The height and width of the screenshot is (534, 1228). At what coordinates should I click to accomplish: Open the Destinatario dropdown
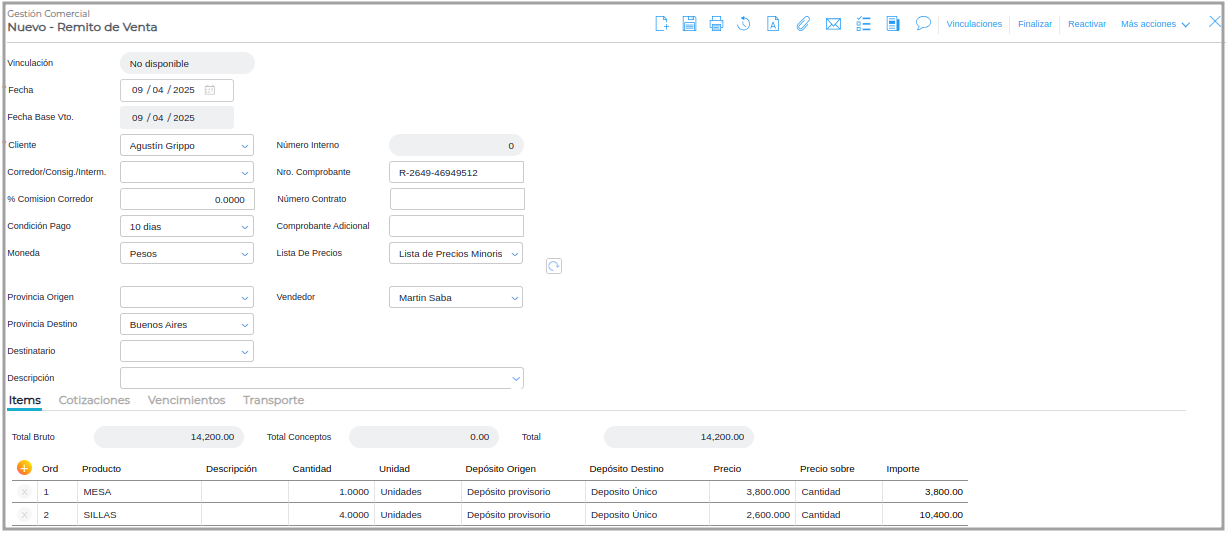(187, 352)
